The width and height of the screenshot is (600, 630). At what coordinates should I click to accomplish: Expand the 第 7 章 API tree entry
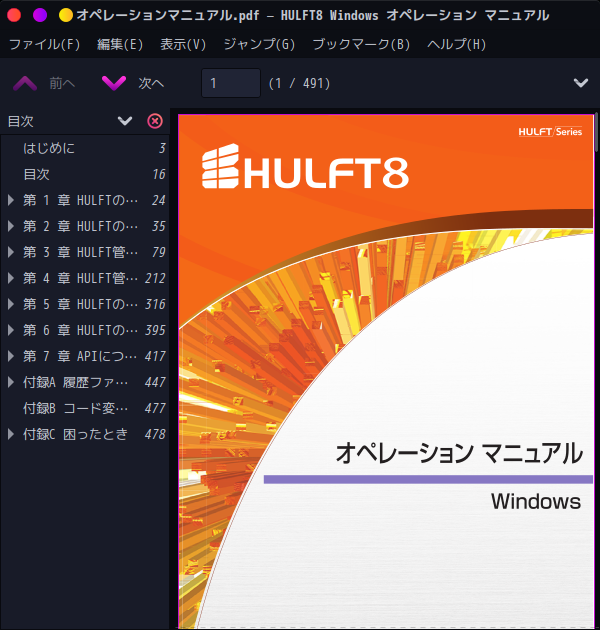11,356
